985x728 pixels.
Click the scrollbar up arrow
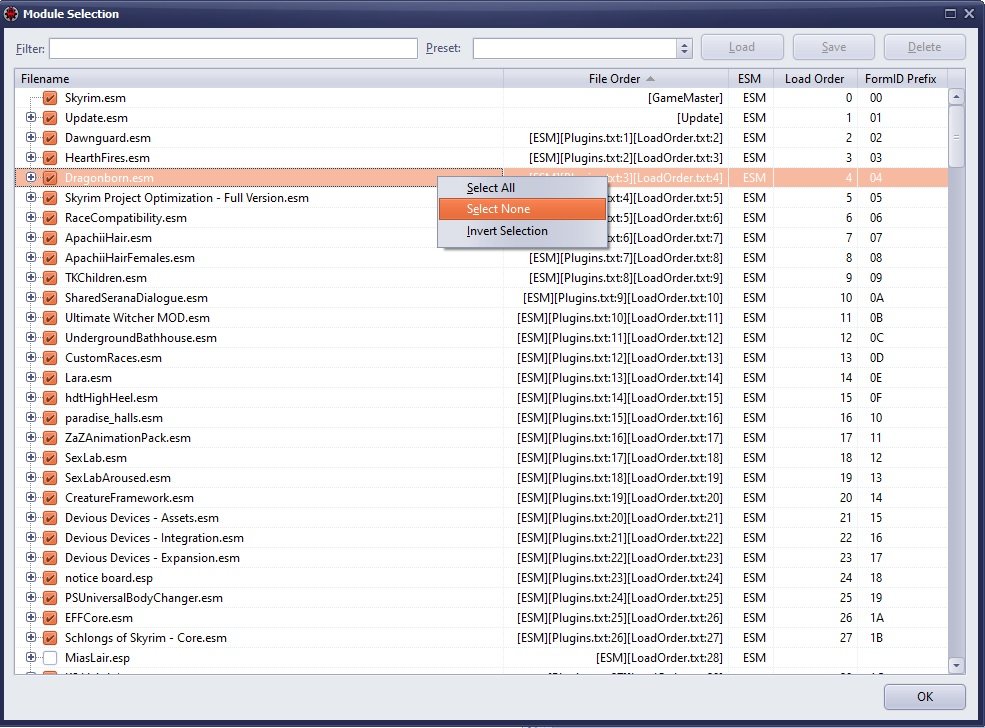point(956,97)
